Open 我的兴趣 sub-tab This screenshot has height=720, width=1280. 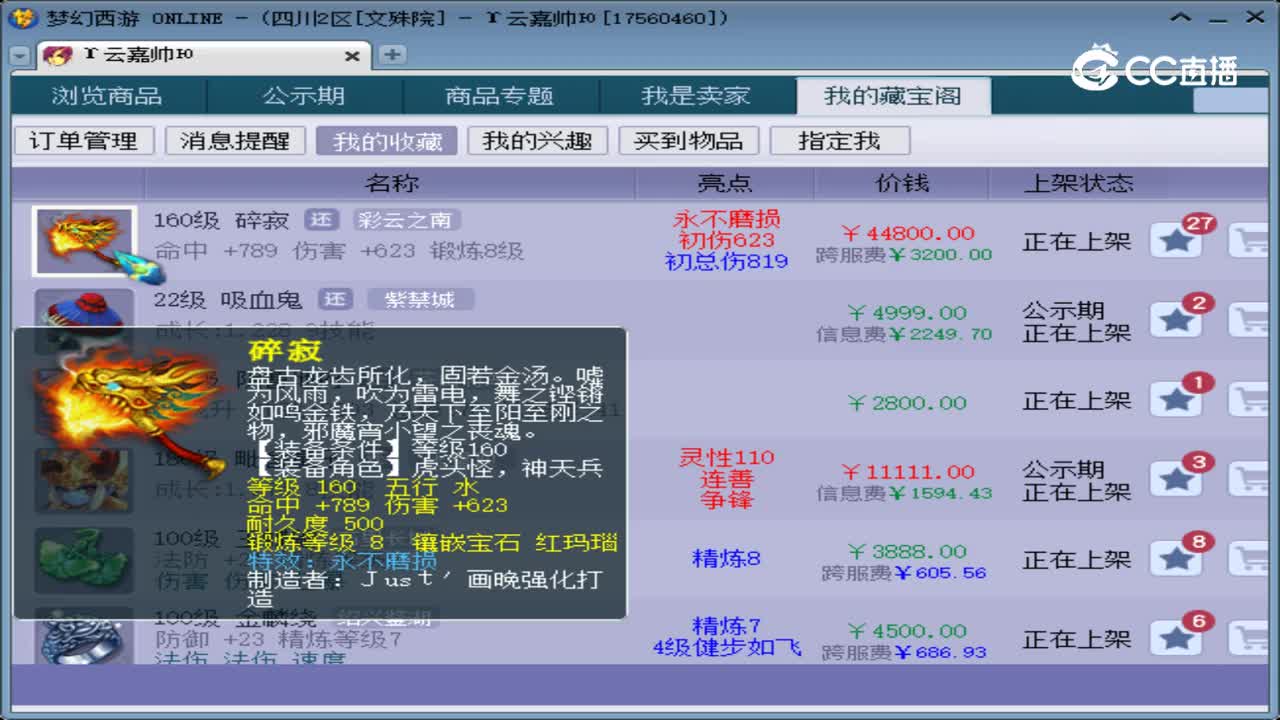[538, 141]
